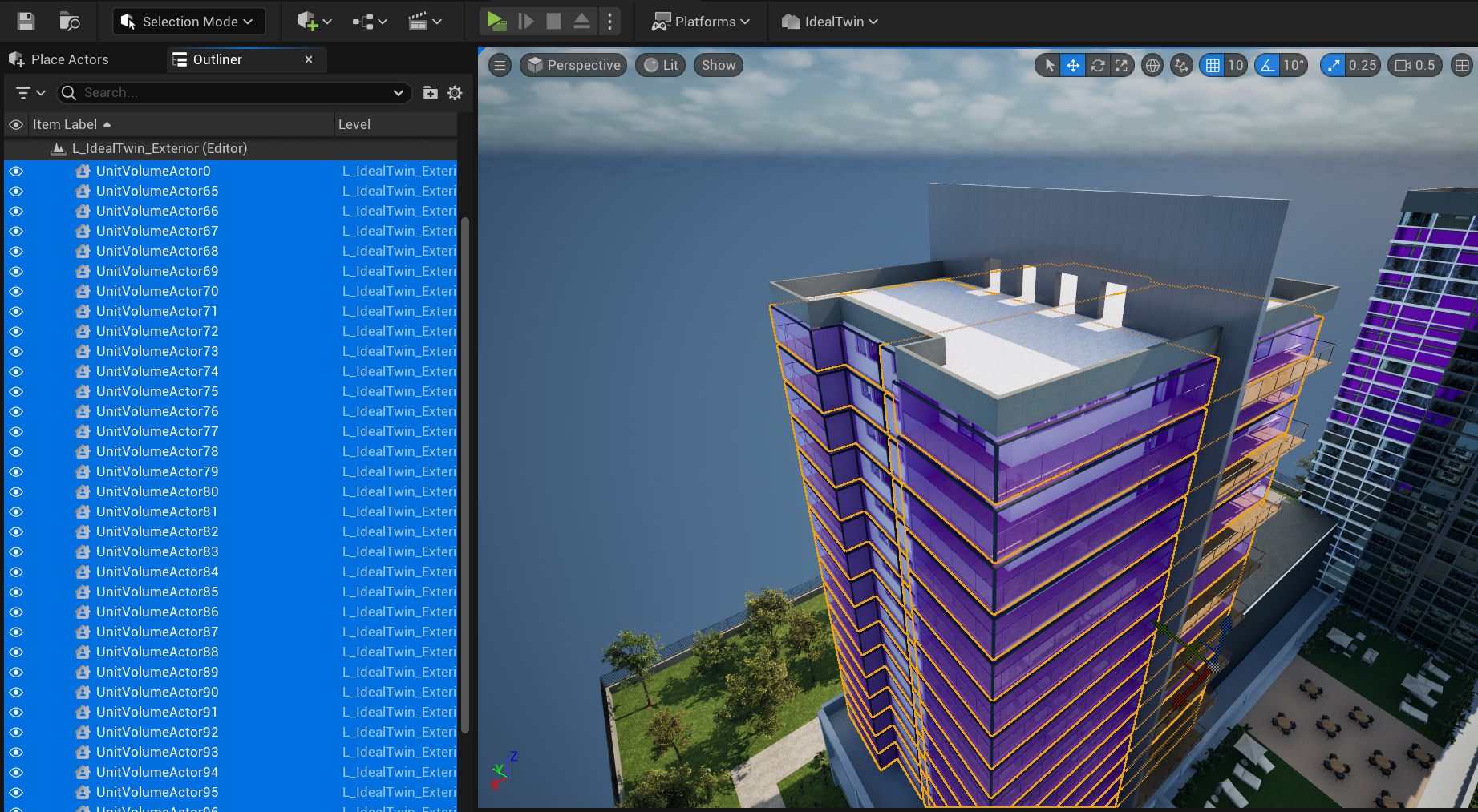Open the Selection Mode dropdown
1478x812 pixels.
(188, 22)
